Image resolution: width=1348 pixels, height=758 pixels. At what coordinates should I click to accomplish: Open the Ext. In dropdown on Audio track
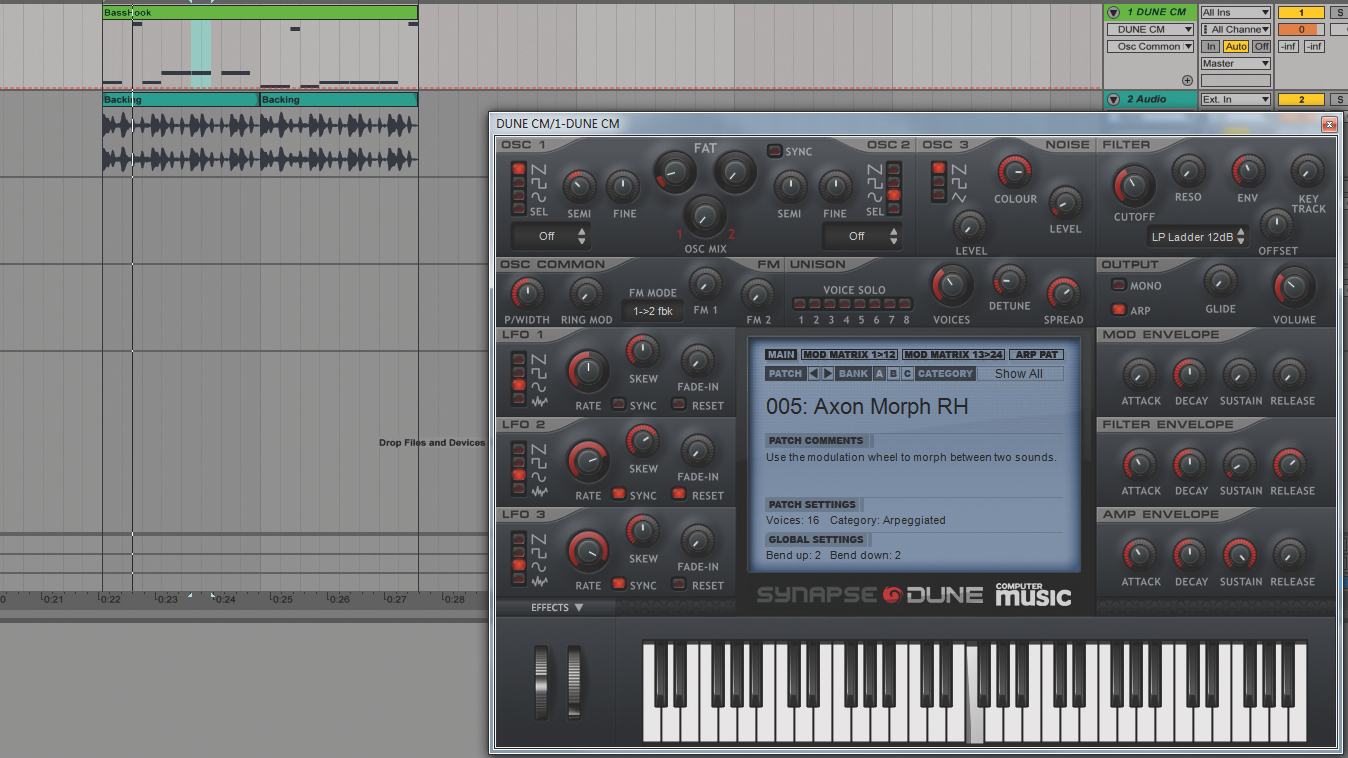point(1236,99)
